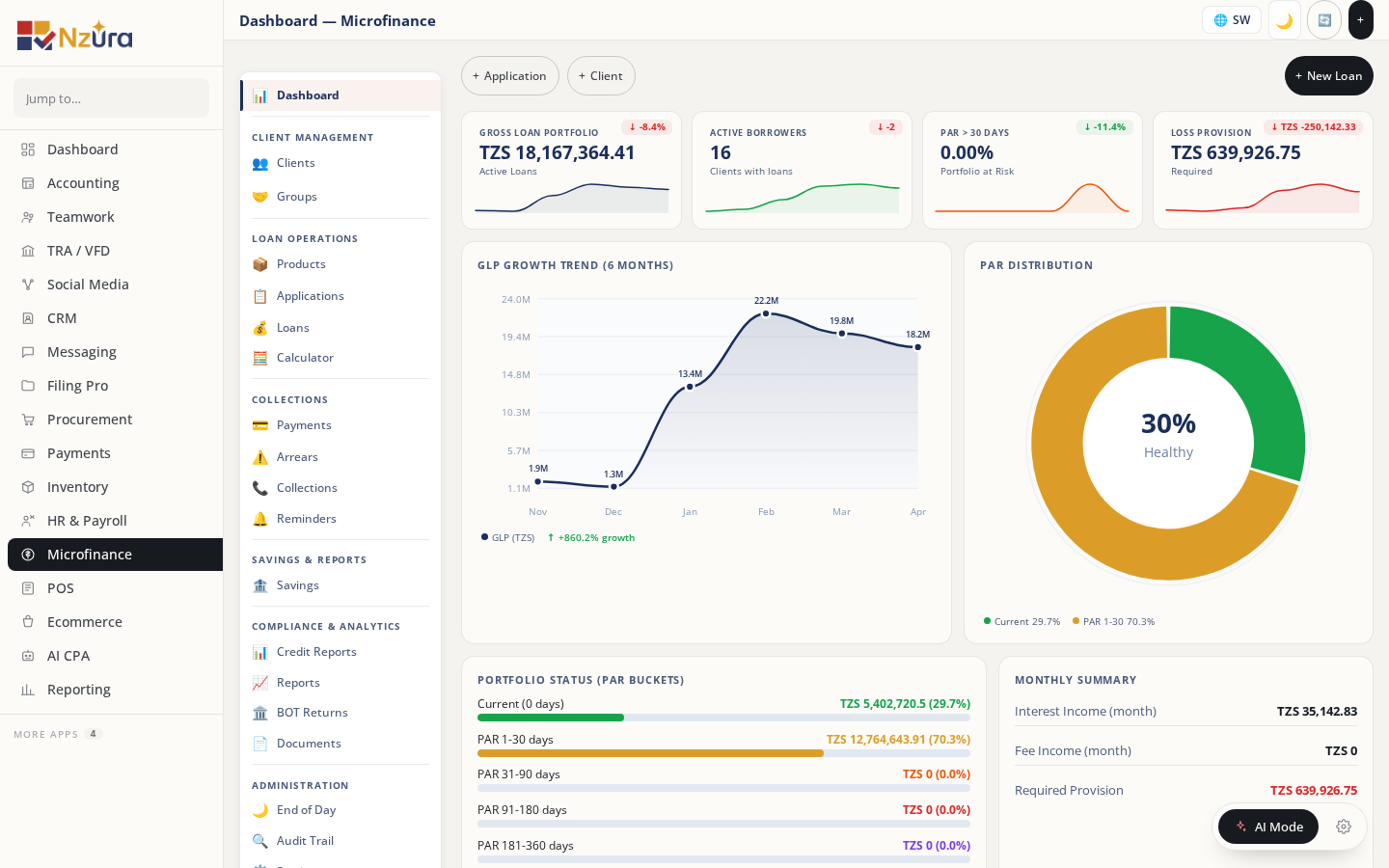This screenshot has width=1389, height=868.
Task: Open BOT Returns
Action: click(x=340, y=713)
